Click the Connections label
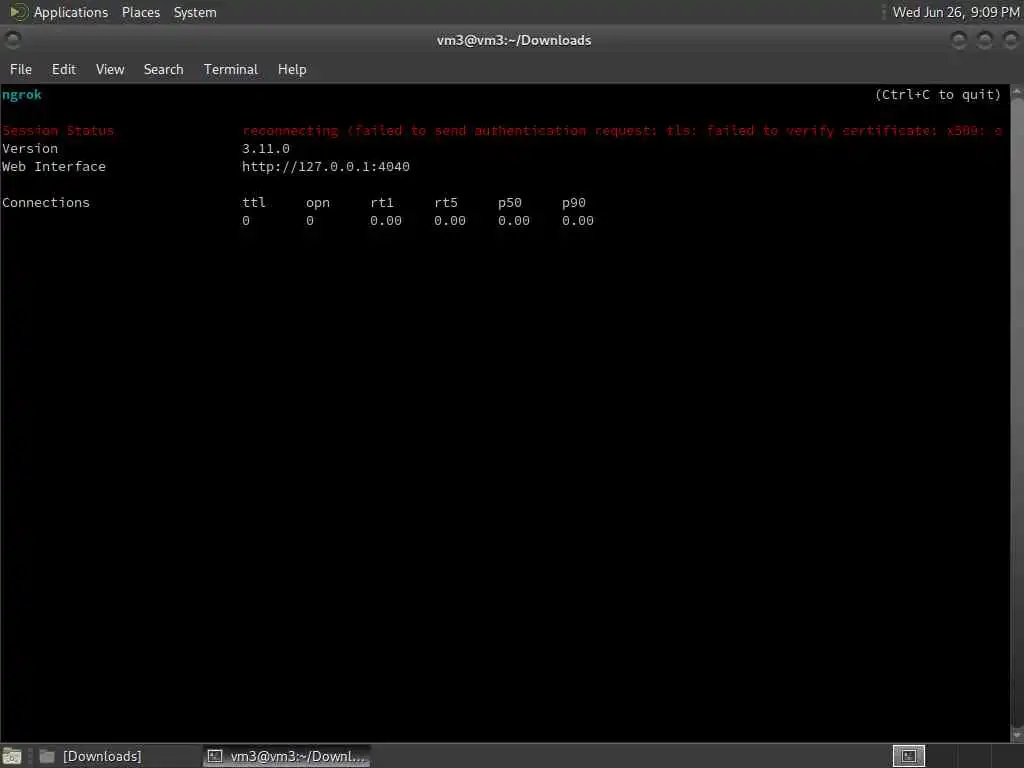The height and width of the screenshot is (768, 1024). pos(46,202)
